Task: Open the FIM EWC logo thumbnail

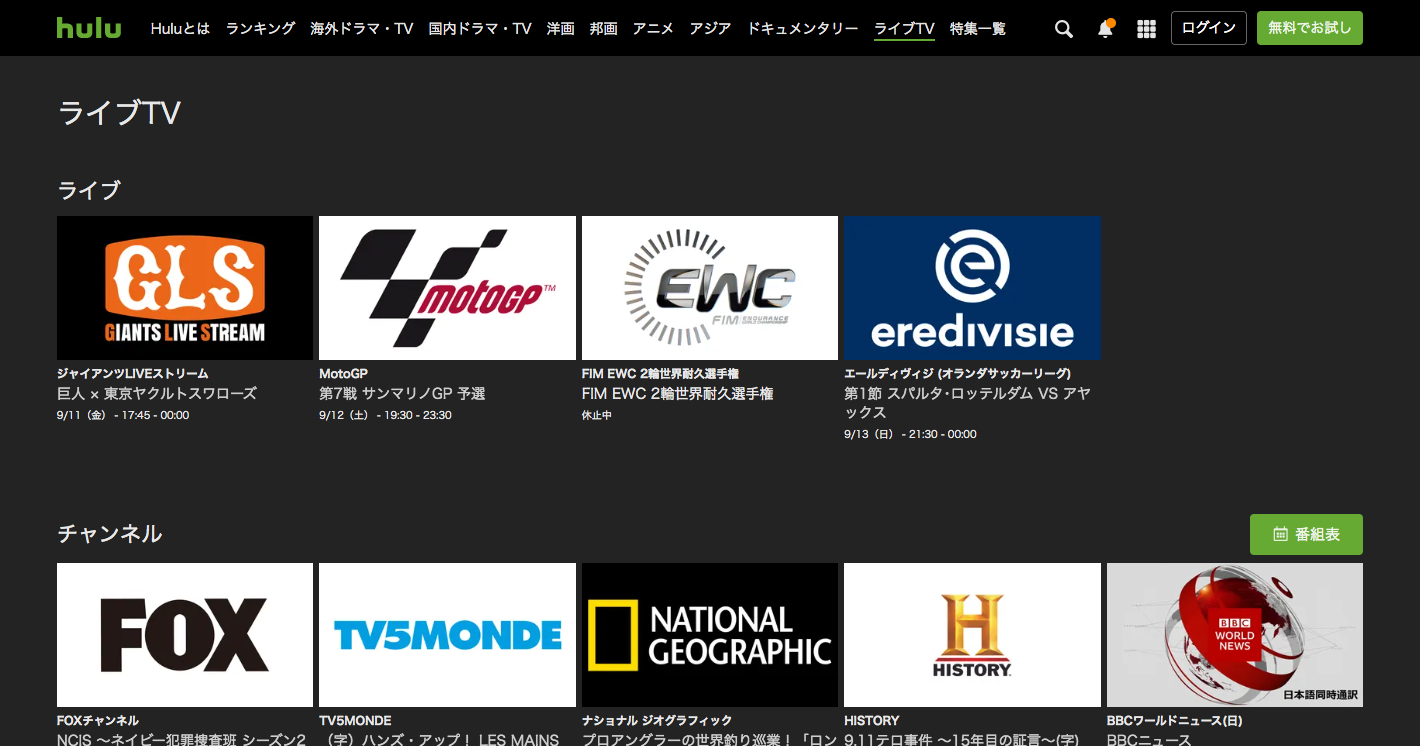Action: click(x=710, y=288)
